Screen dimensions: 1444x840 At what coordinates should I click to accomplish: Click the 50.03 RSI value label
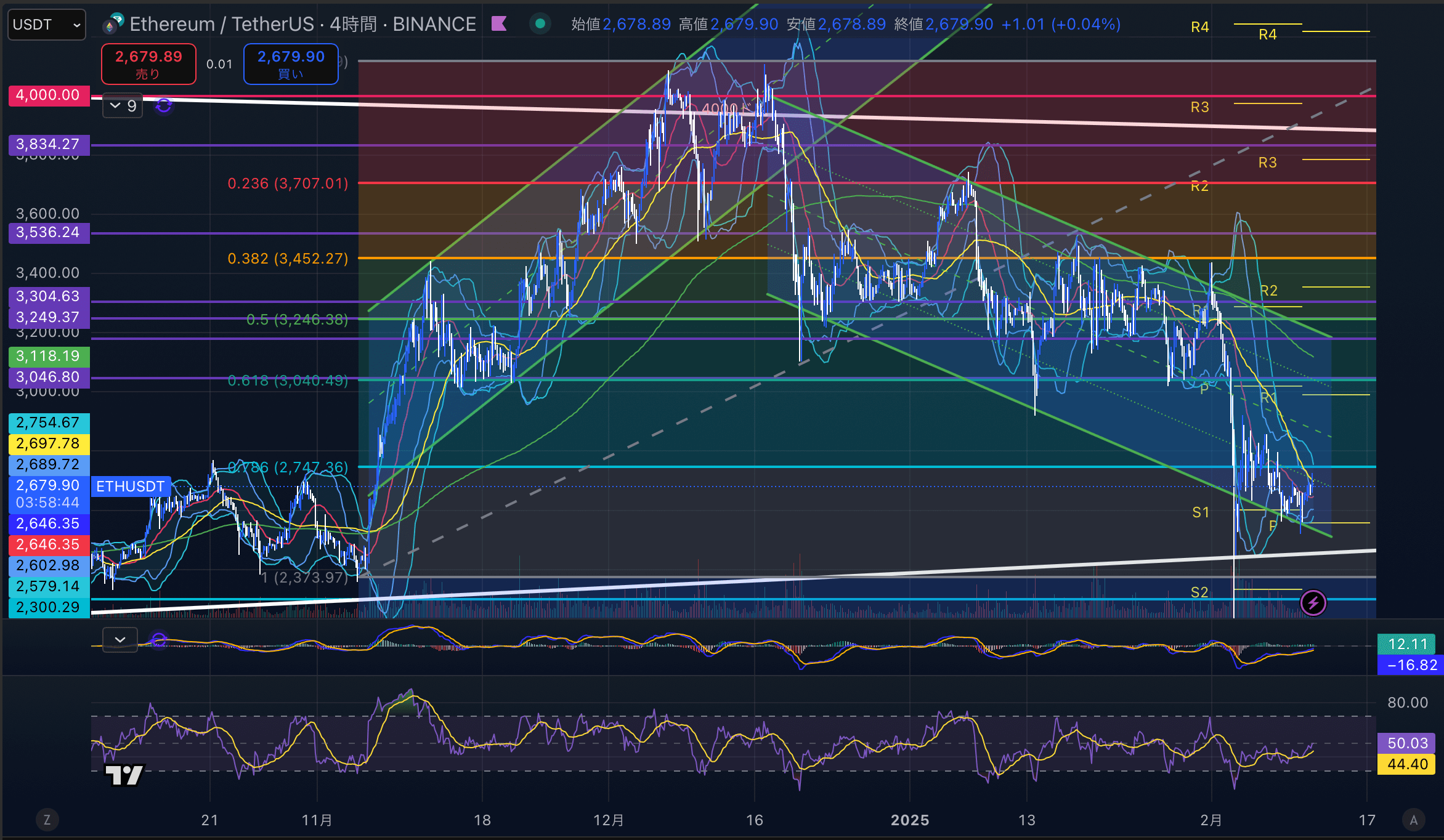1408,743
